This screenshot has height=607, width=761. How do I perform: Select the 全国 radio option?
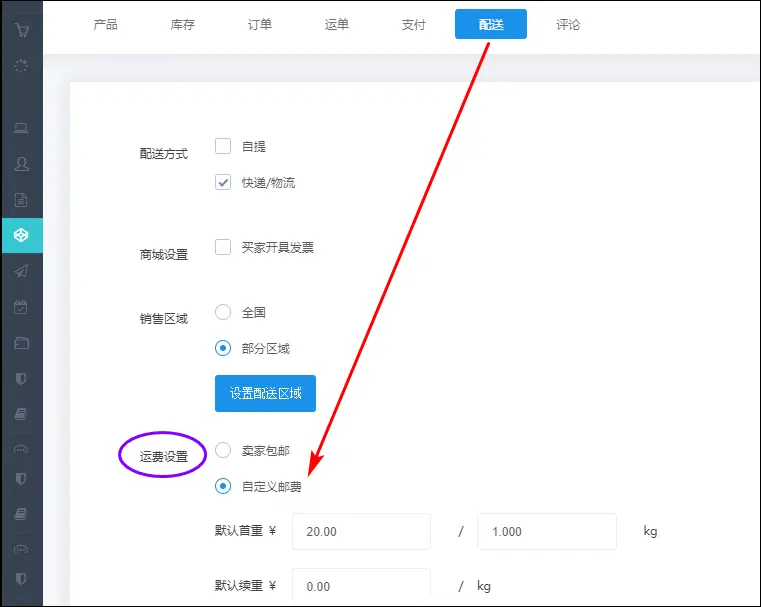pyautogui.click(x=223, y=312)
